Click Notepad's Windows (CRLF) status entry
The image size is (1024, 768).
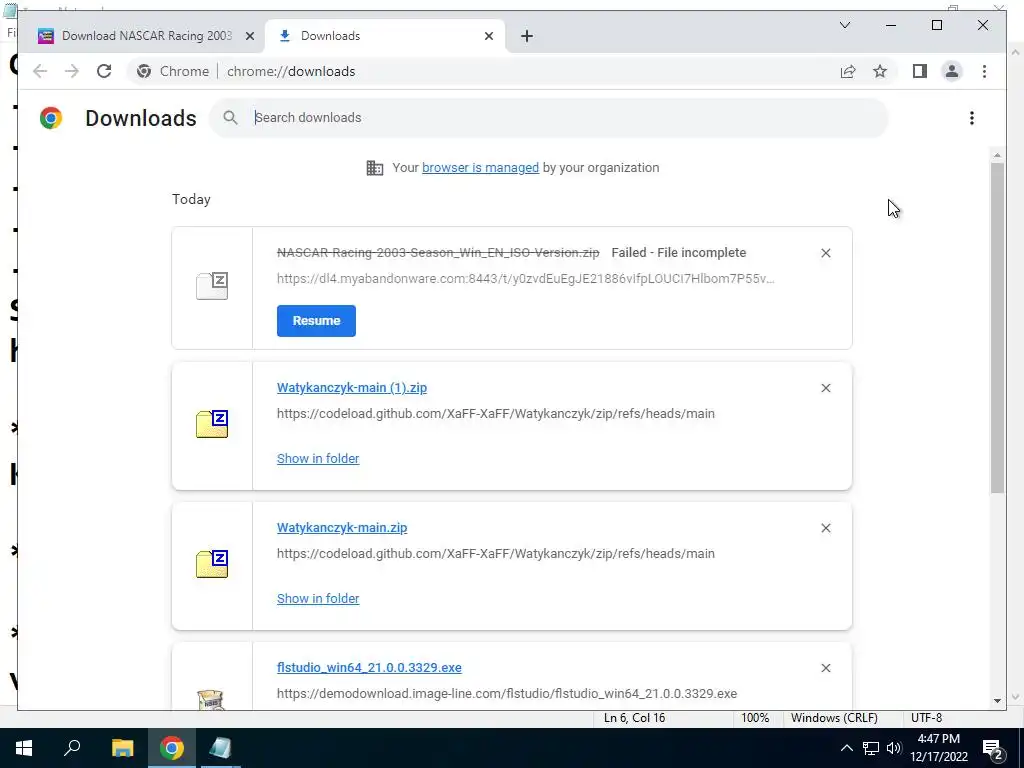tap(834, 718)
